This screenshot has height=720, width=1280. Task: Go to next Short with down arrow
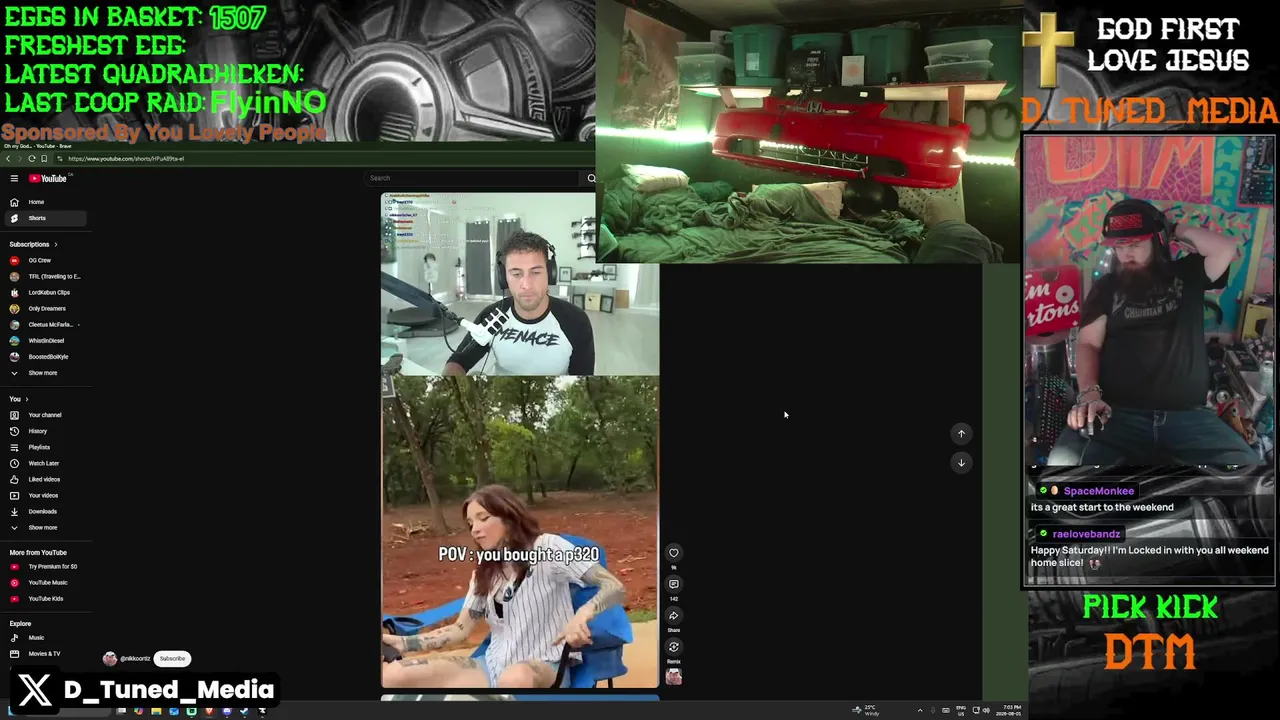(x=961, y=462)
